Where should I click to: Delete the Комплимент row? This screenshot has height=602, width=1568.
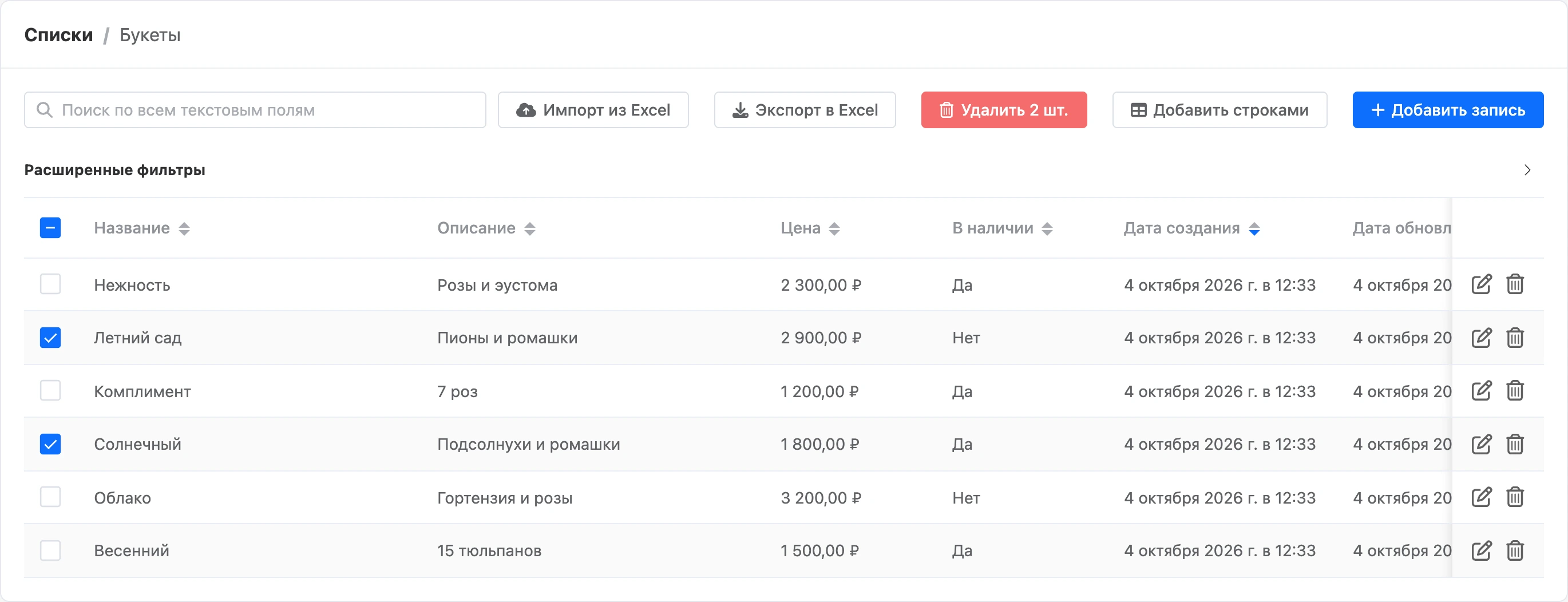point(1515,391)
